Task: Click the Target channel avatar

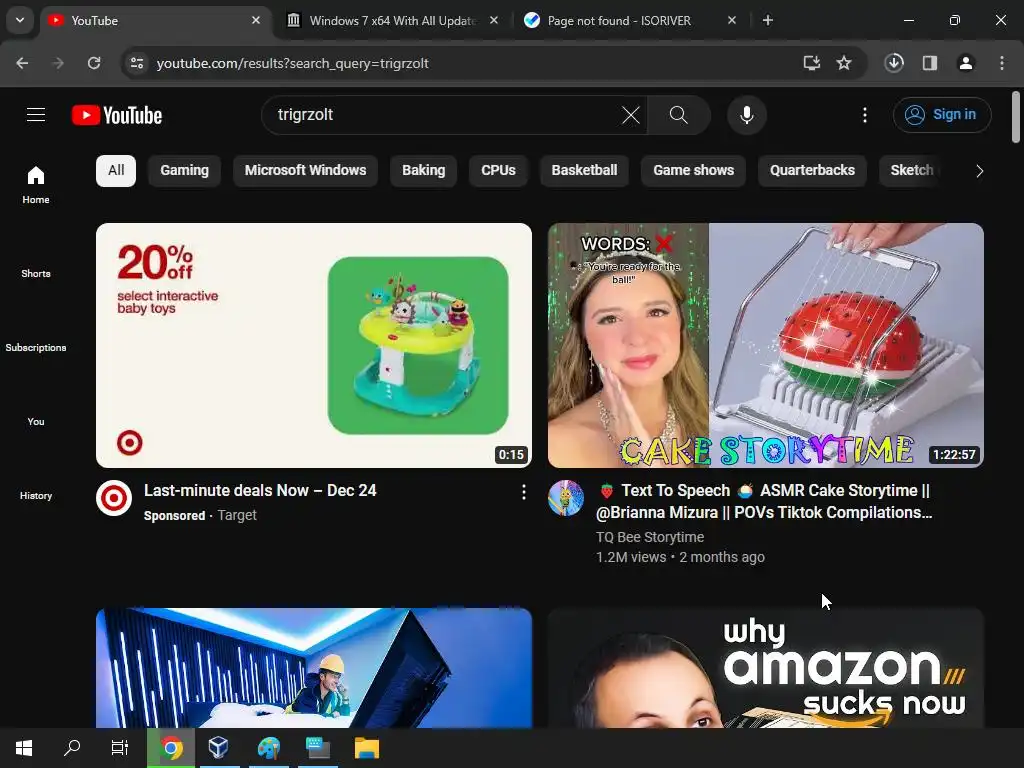Action: tap(114, 498)
